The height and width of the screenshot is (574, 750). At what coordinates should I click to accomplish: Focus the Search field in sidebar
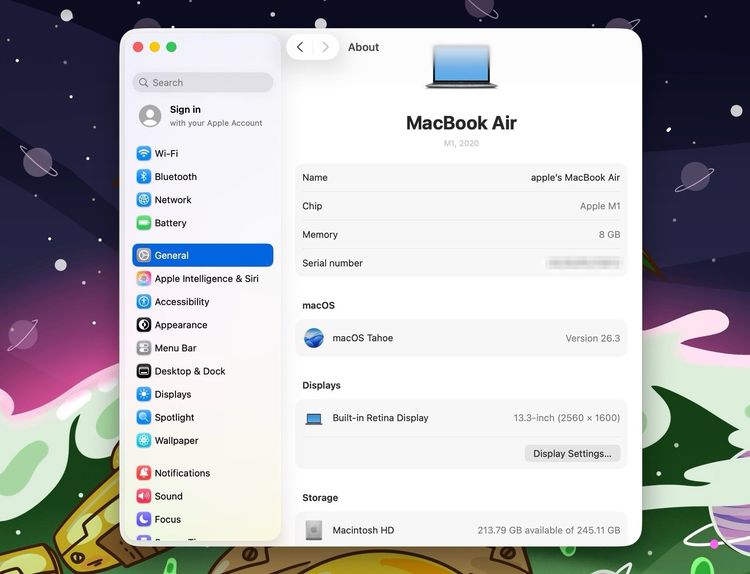[x=203, y=82]
